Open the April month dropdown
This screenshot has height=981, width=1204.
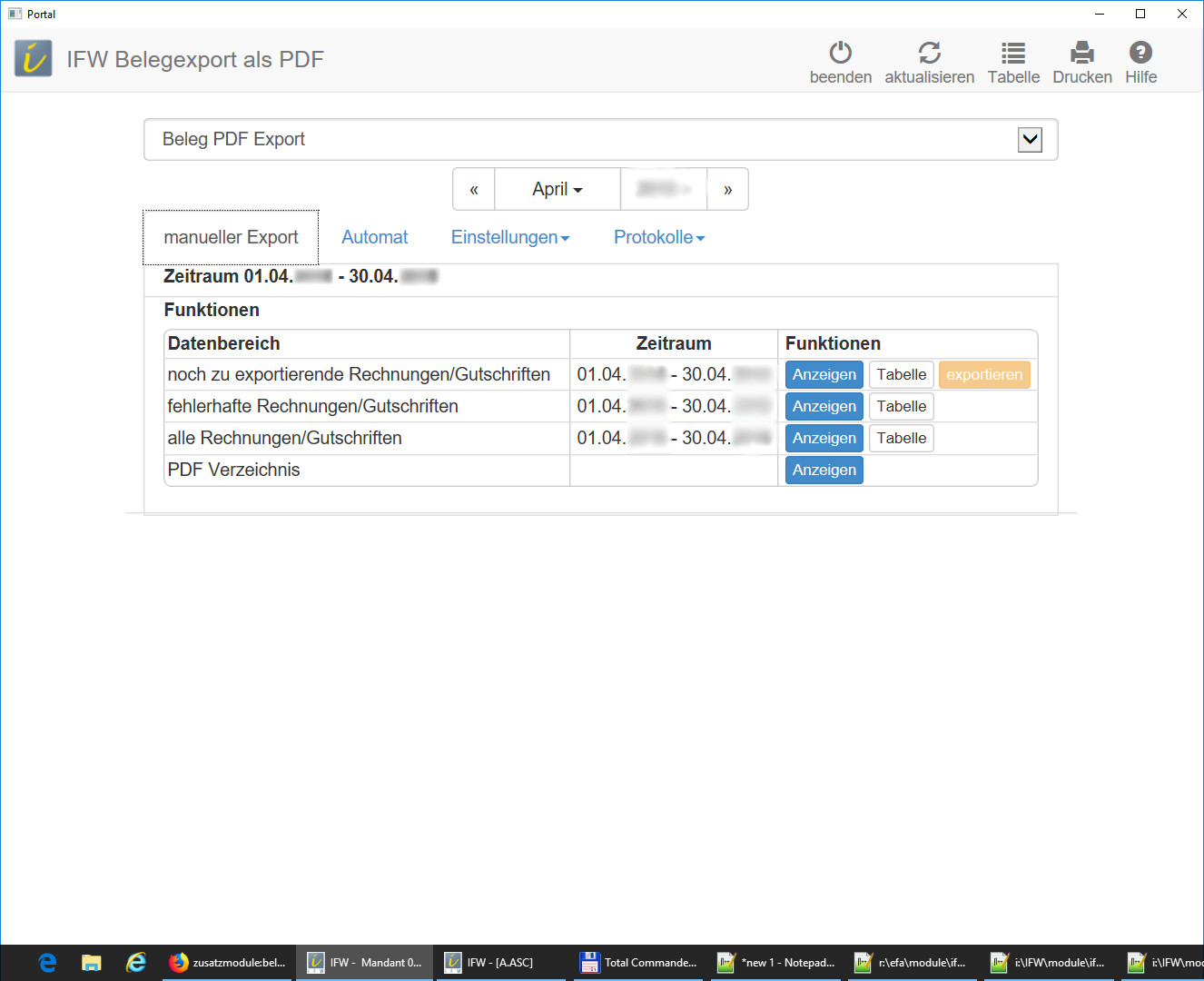click(x=557, y=189)
